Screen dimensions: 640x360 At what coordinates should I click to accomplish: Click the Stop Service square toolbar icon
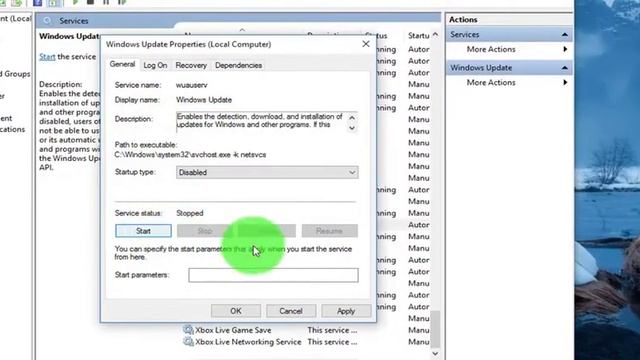click(x=91, y=2)
